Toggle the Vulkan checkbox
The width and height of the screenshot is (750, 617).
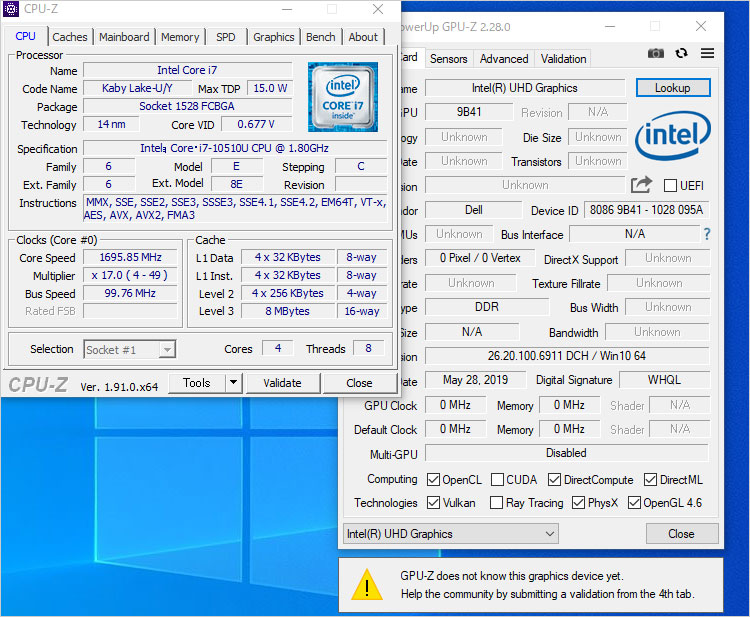(433, 502)
